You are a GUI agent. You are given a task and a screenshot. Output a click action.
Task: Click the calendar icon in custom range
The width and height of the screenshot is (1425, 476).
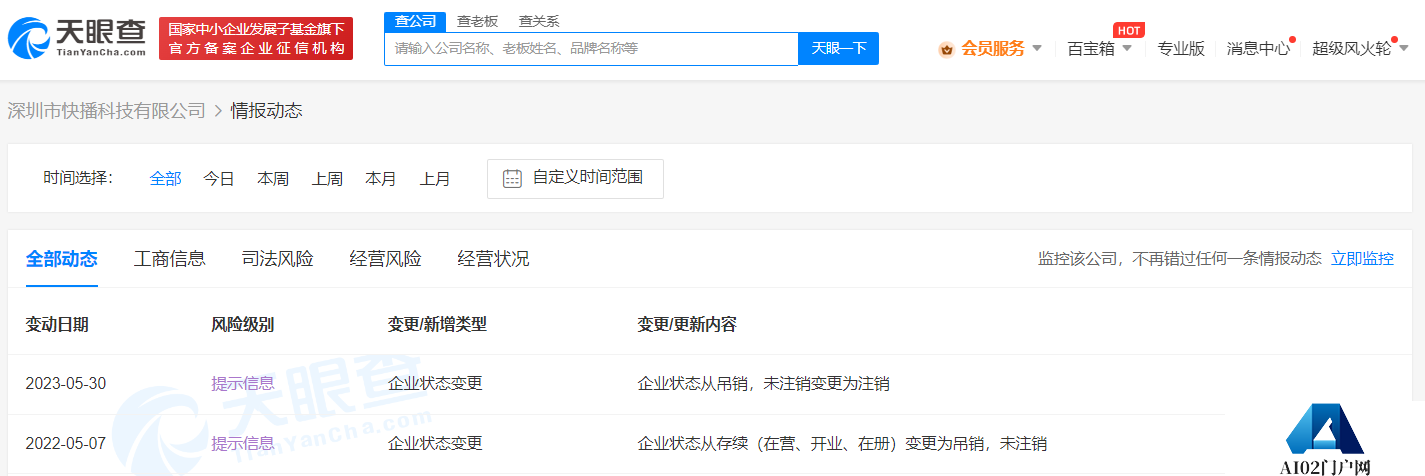(512, 179)
